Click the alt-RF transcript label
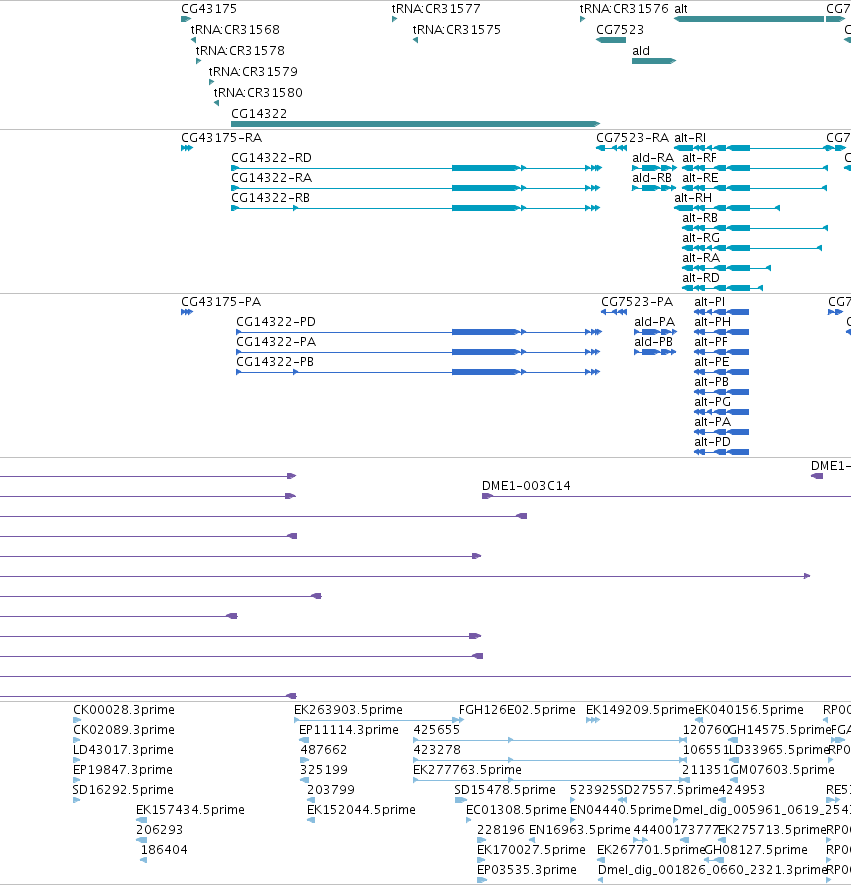The width and height of the screenshot is (851, 885). click(x=699, y=158)
